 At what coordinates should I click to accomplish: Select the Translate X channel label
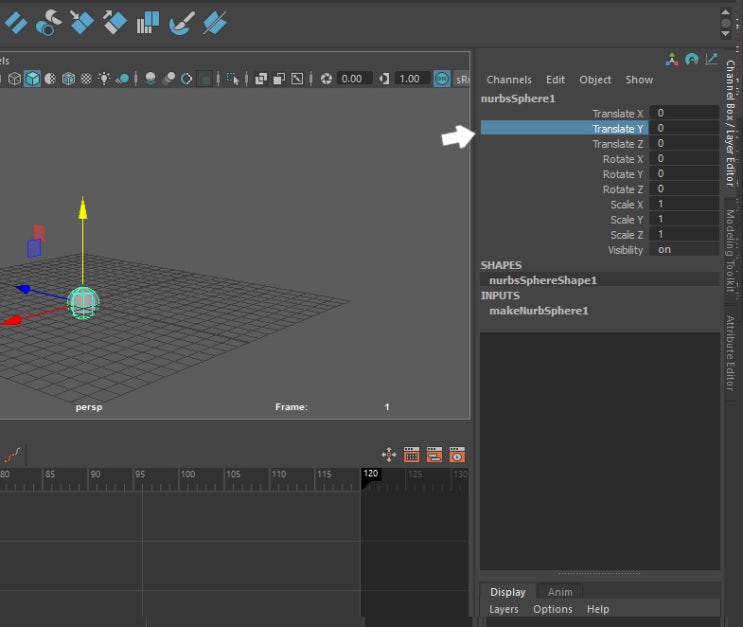coord(617,114)
